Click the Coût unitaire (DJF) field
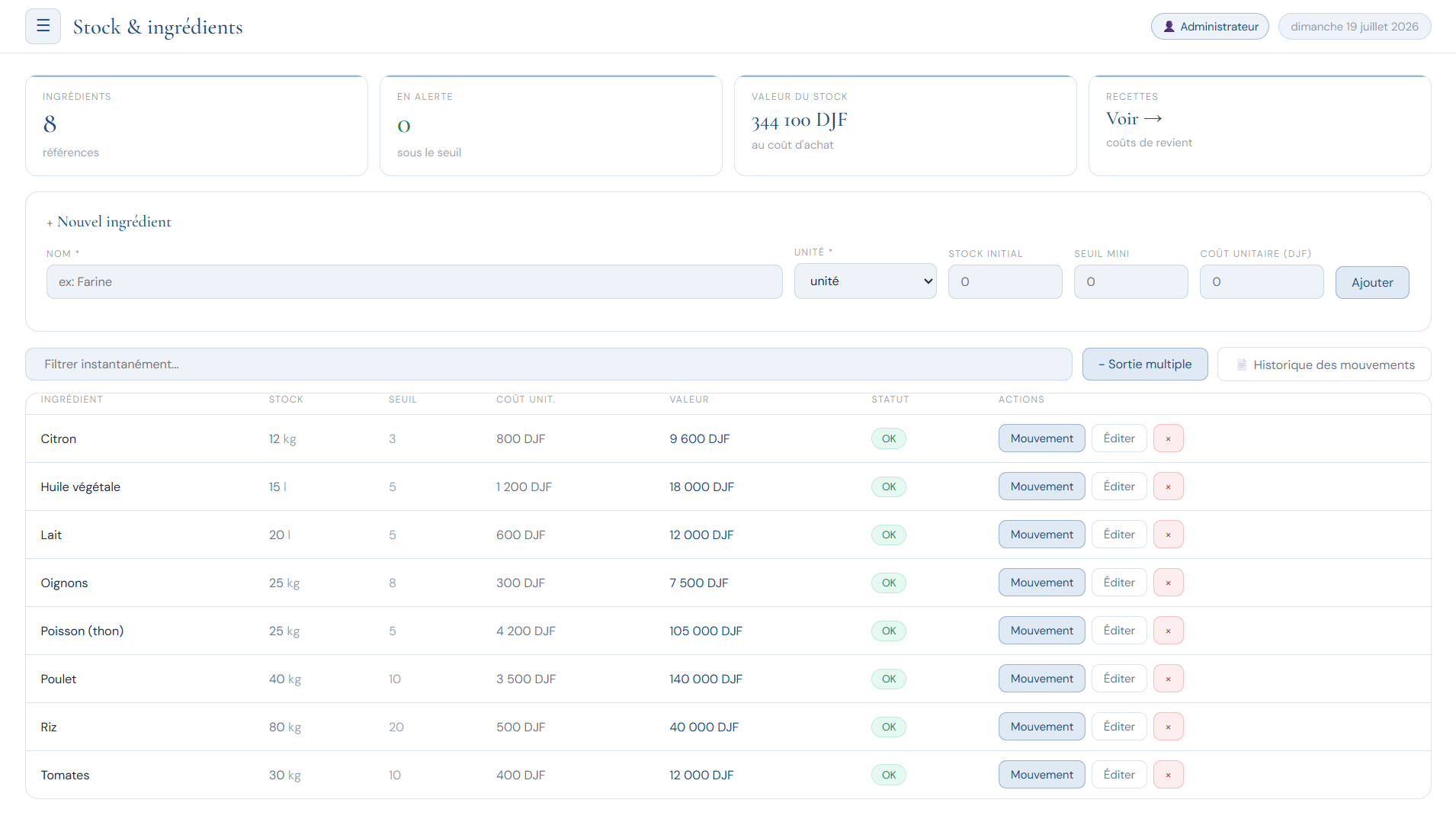 tap(1262, 282)
